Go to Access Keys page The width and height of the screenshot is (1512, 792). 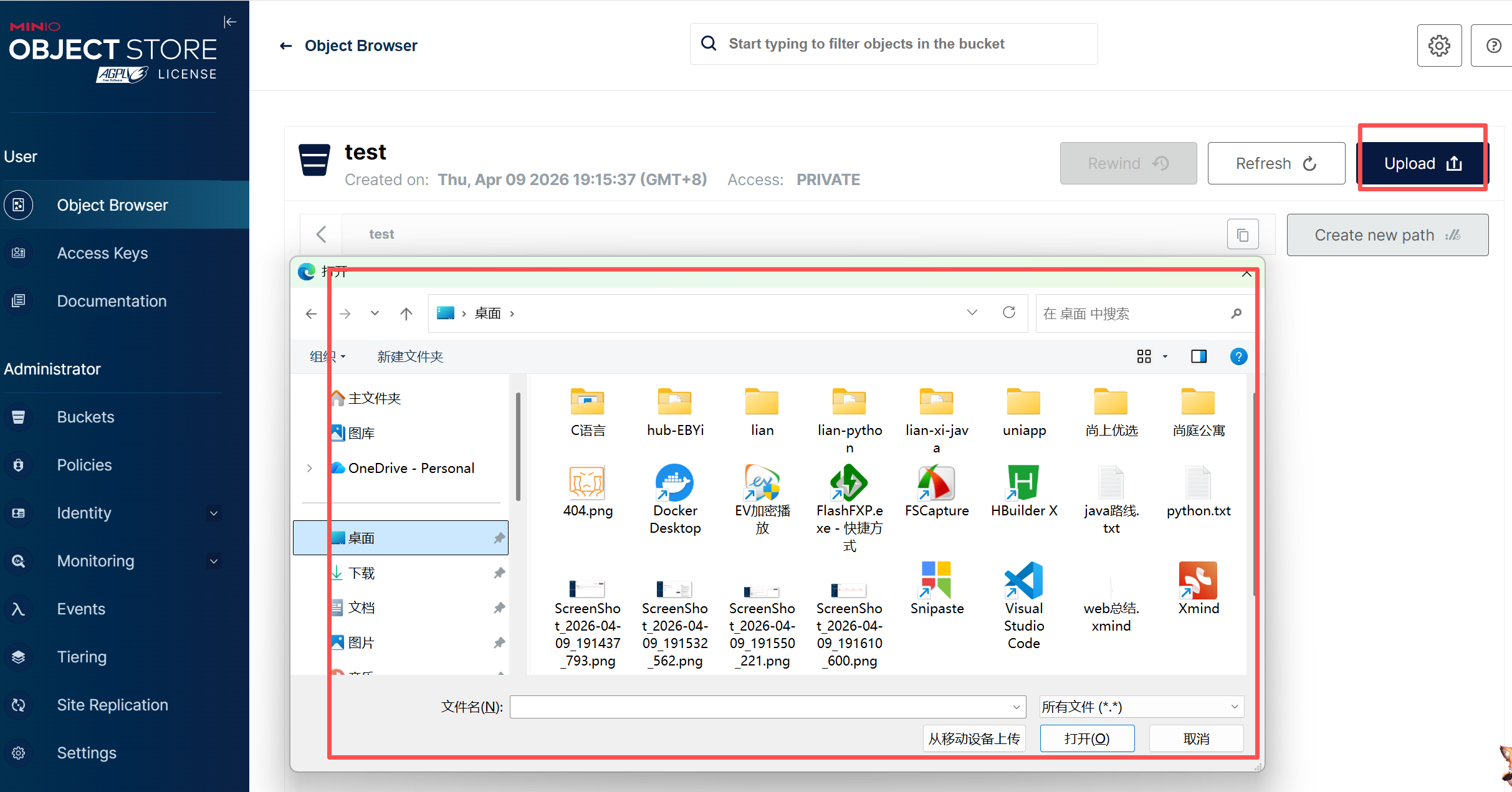[102, 253]
